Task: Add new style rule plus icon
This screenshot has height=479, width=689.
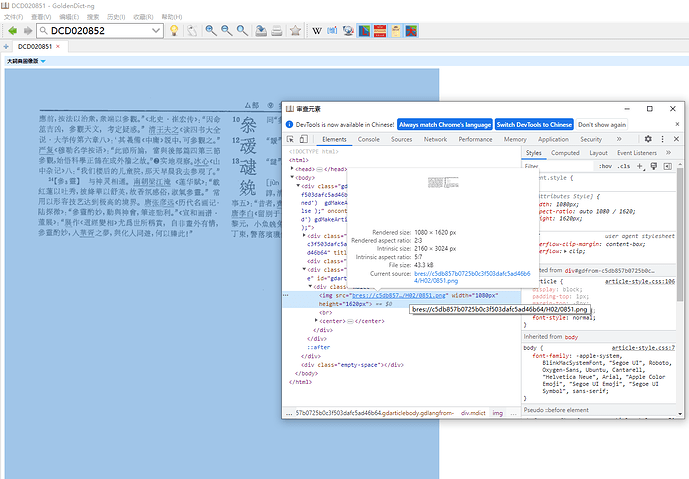Action: 640,166
